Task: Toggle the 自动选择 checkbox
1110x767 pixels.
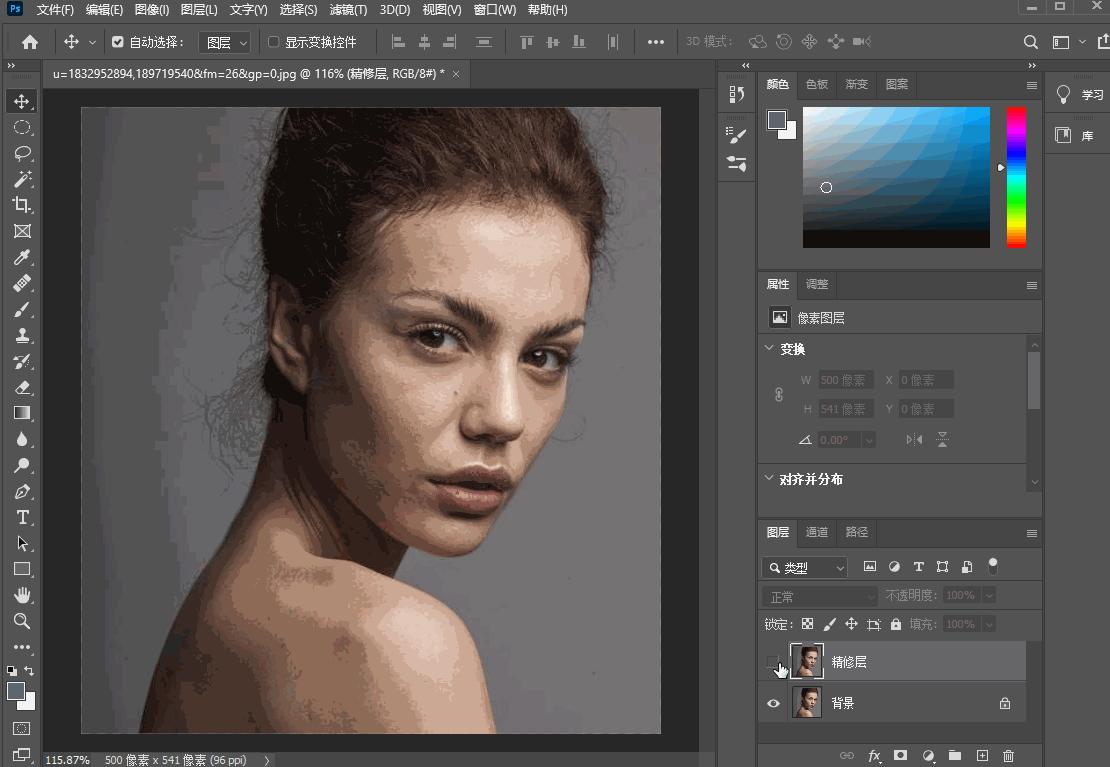Action: coord(118,42)
